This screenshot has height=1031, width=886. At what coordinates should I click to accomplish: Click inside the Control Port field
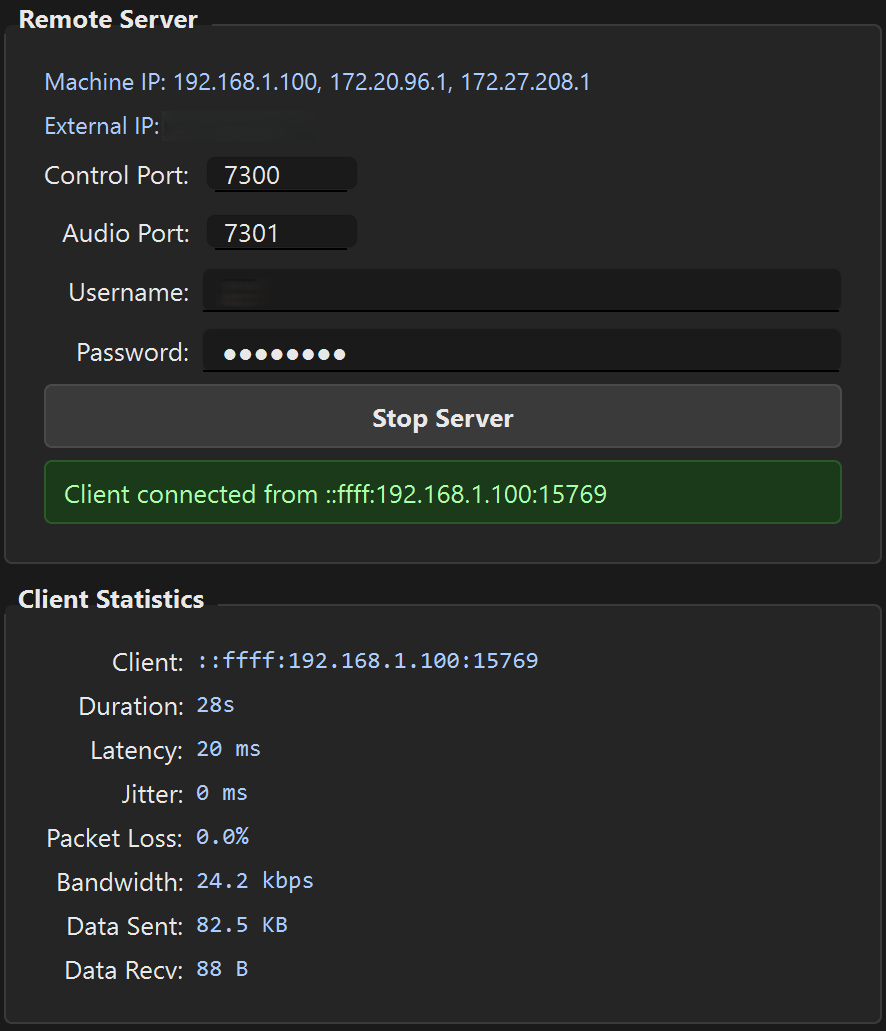[x=281, y=173]
